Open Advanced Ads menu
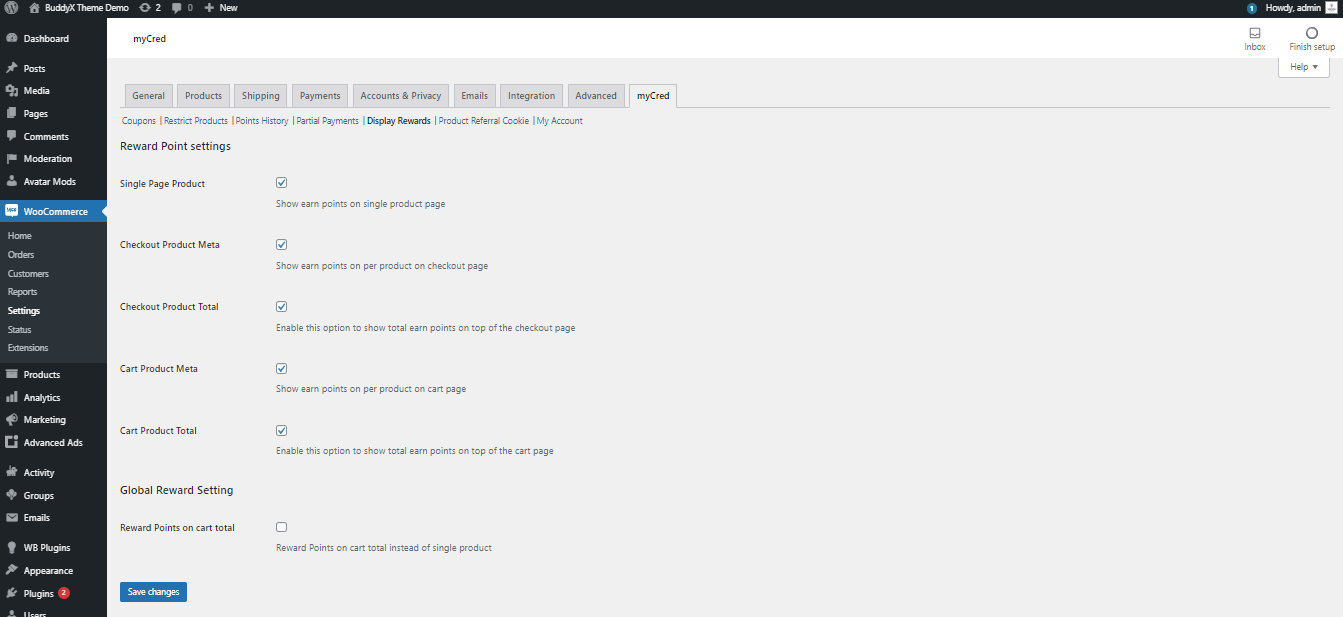The image size is (1343, 617). pos(53,443)
